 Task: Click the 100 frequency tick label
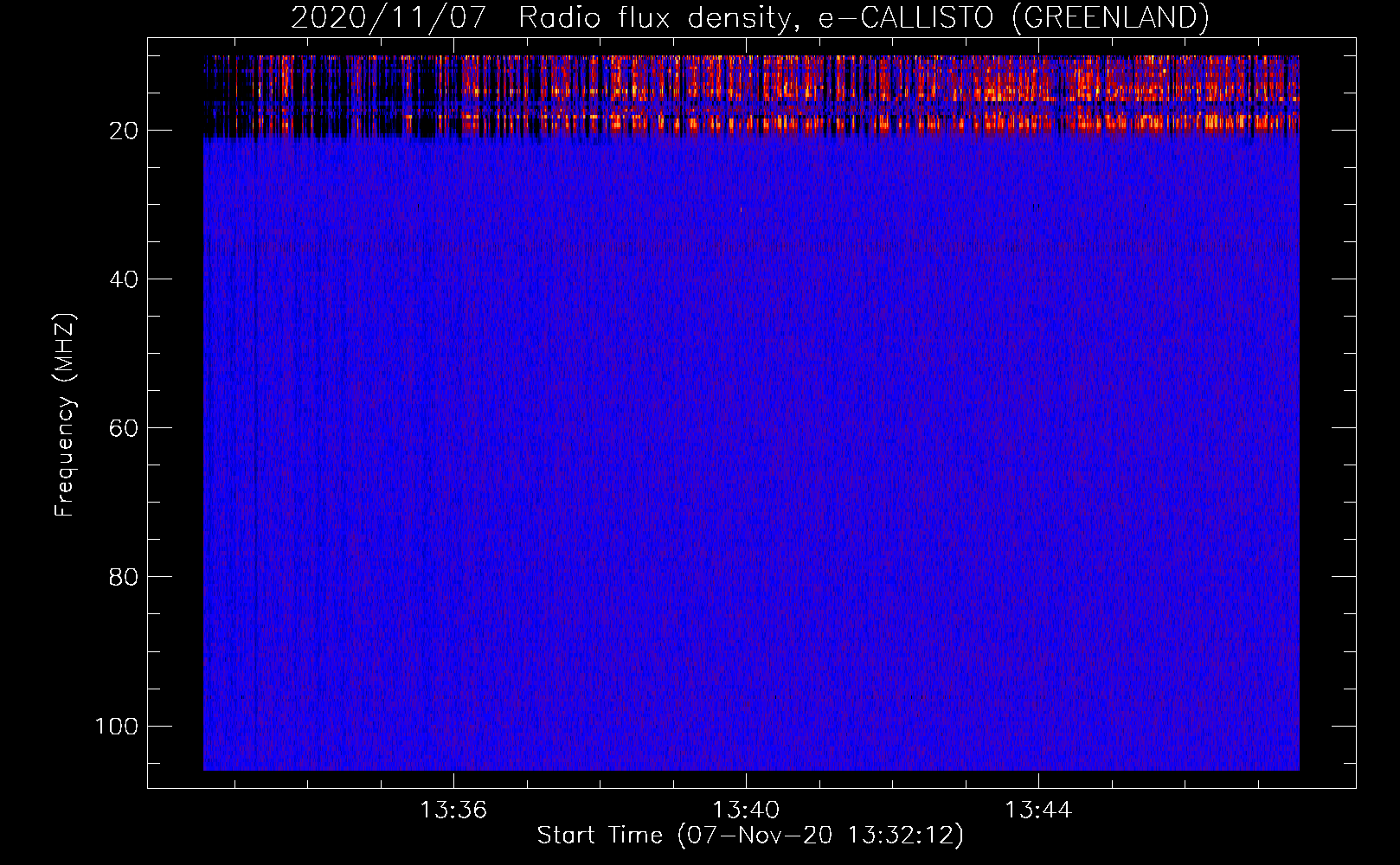tap(117, 726)
